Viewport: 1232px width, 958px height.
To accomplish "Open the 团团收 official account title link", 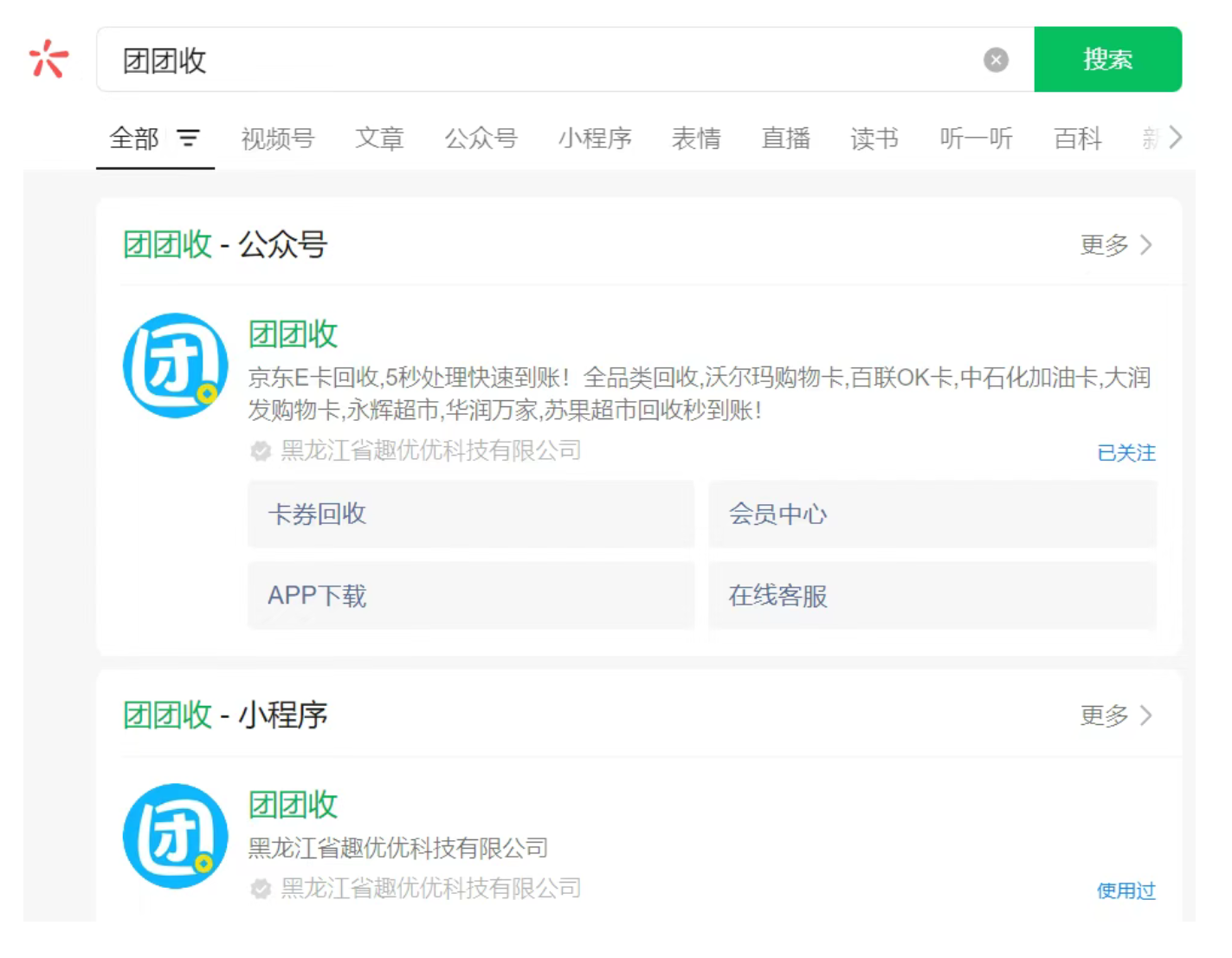I will pyautogui.click(x=293, y=334).
